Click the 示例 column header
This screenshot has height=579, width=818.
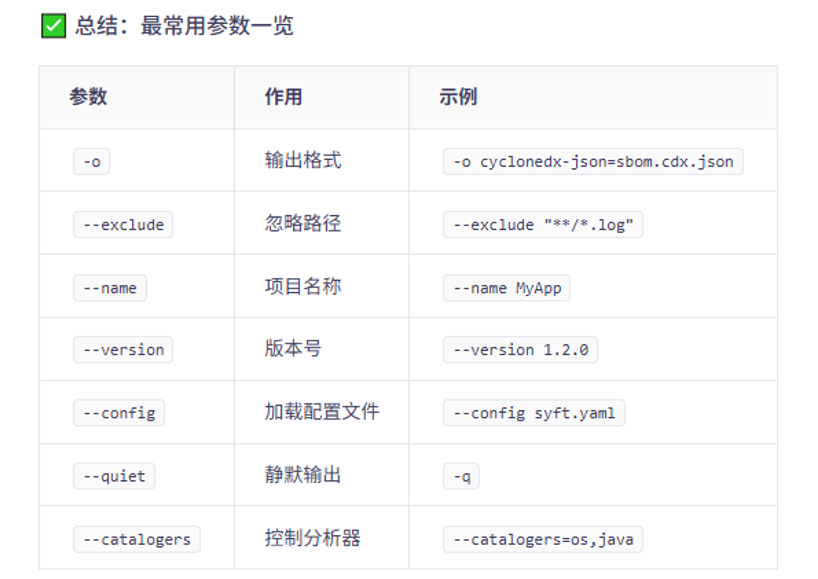tap(458, 97)
